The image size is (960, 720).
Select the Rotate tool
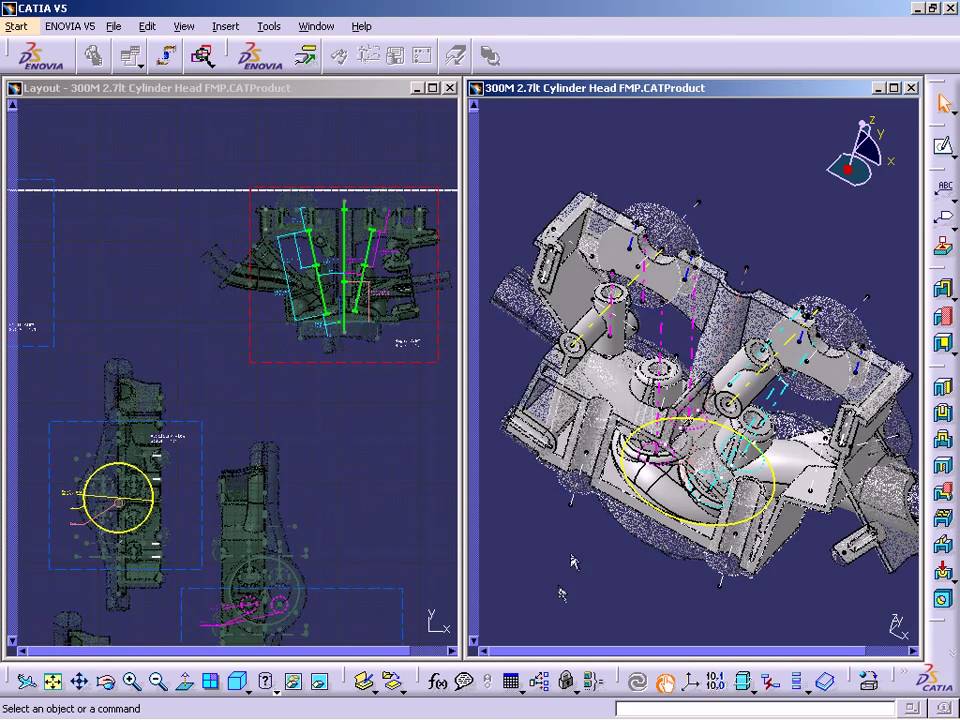(x=106, y=681)
